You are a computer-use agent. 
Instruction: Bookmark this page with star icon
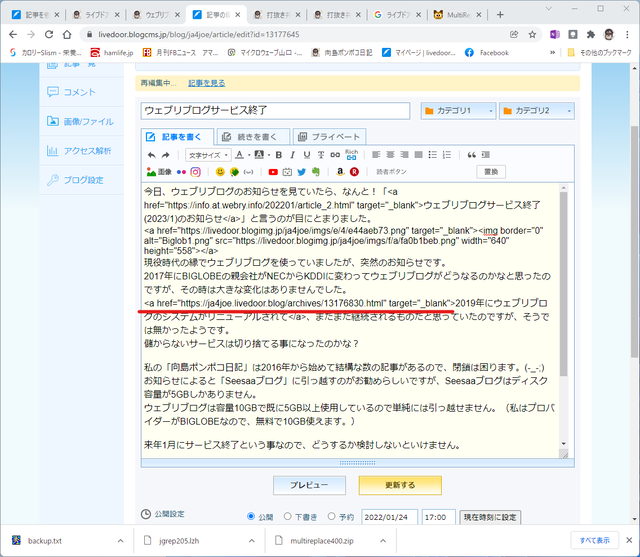point(532,35)
